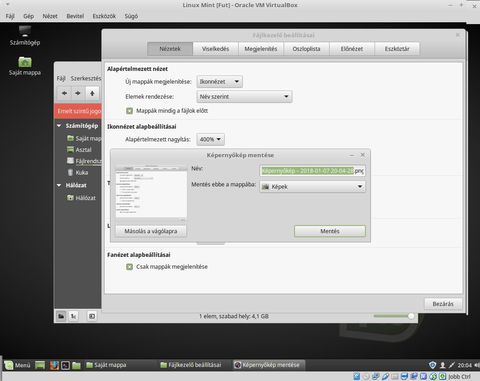The height and width of the screenshot is (381, 480).
Task: Select Asztal in the sidebar
Action: click(79, 150)
